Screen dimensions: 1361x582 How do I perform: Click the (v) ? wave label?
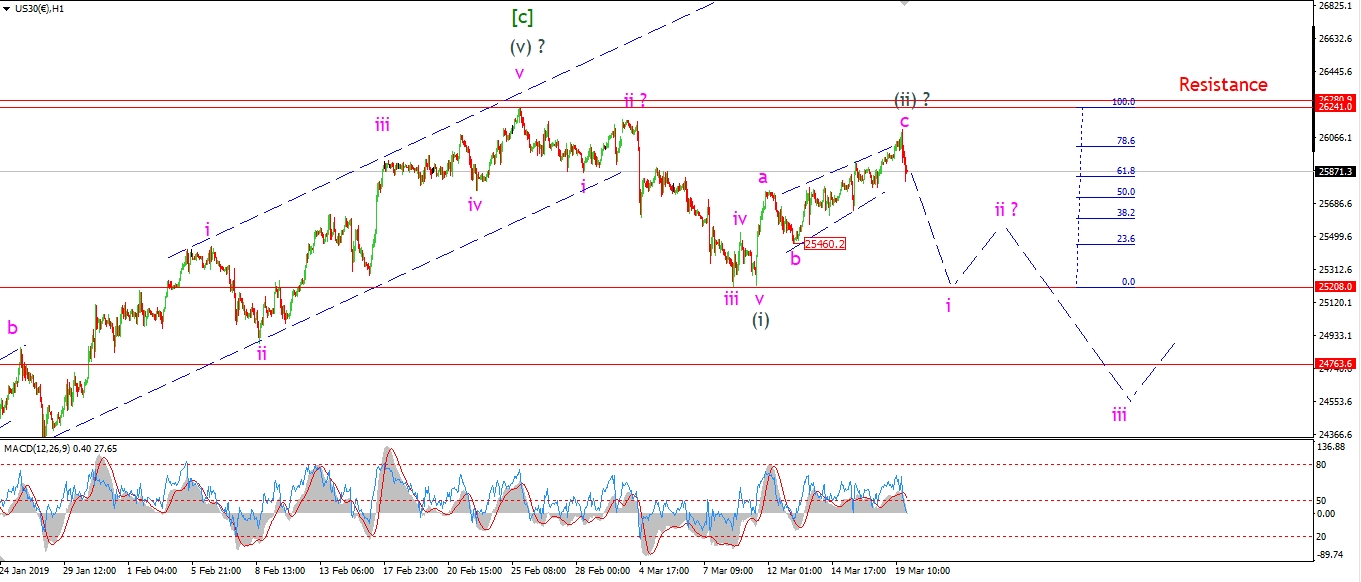pos(527,46)
